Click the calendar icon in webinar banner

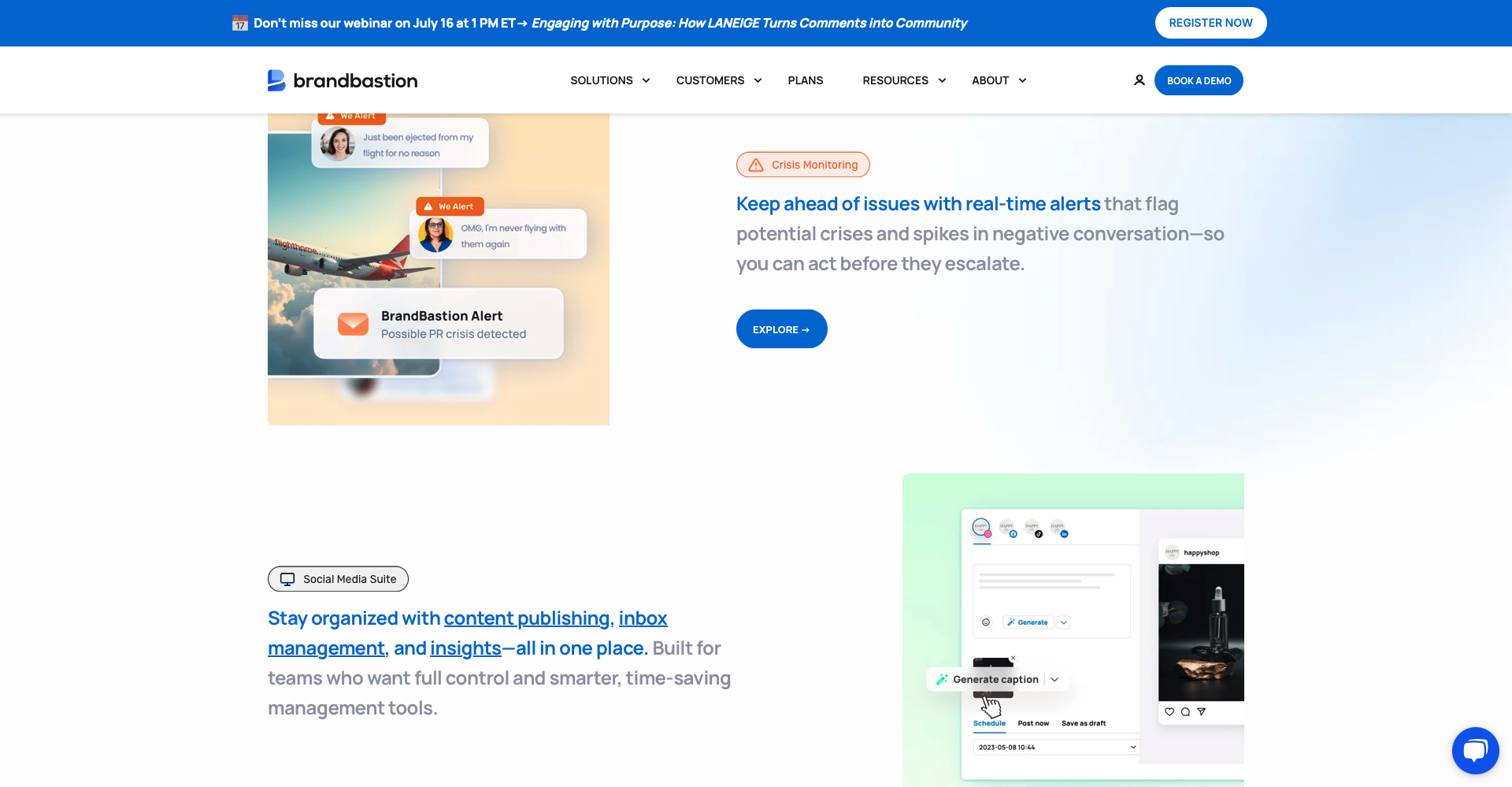(240, 24)
